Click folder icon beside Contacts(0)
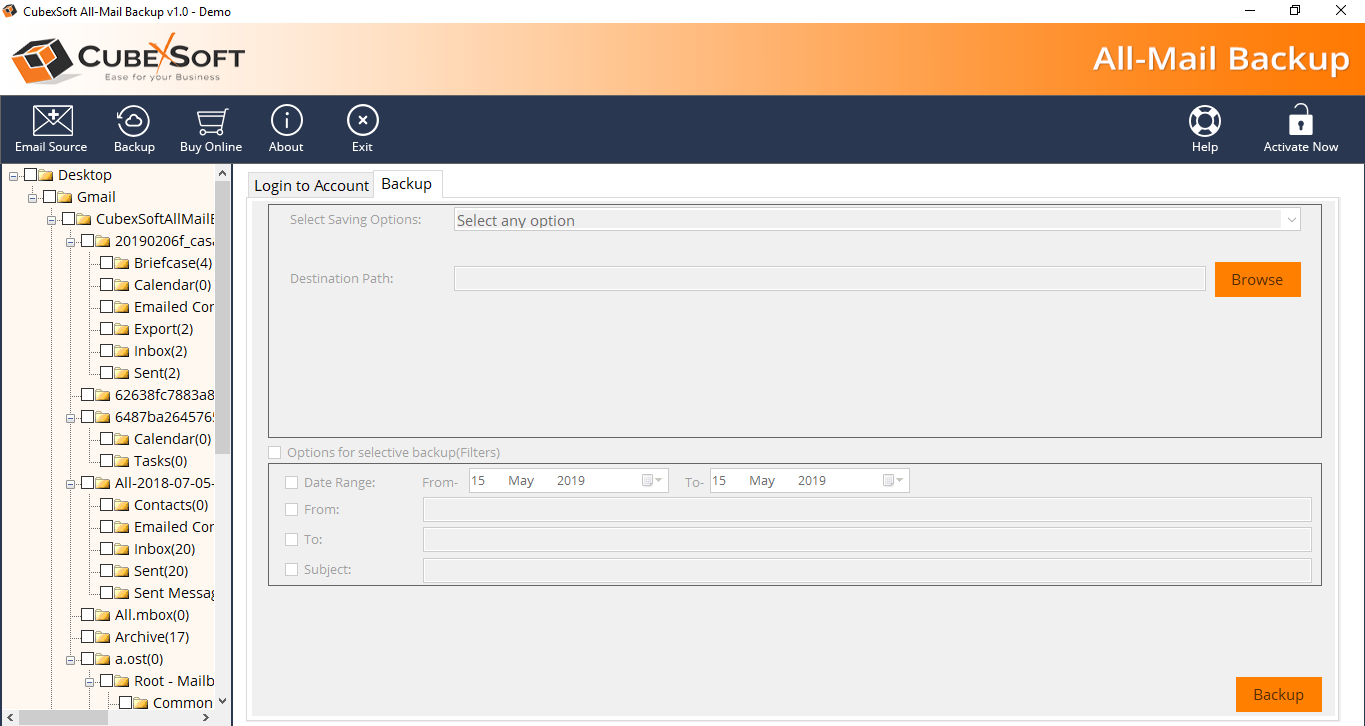This screenshot has height=726, width=1365. tap(123, 505)
